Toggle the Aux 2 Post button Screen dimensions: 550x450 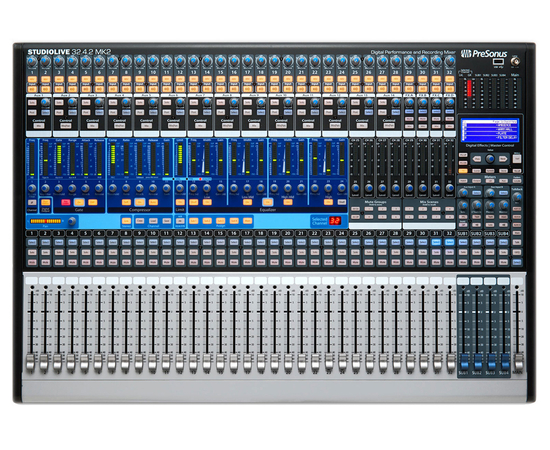tap(59, 113)
